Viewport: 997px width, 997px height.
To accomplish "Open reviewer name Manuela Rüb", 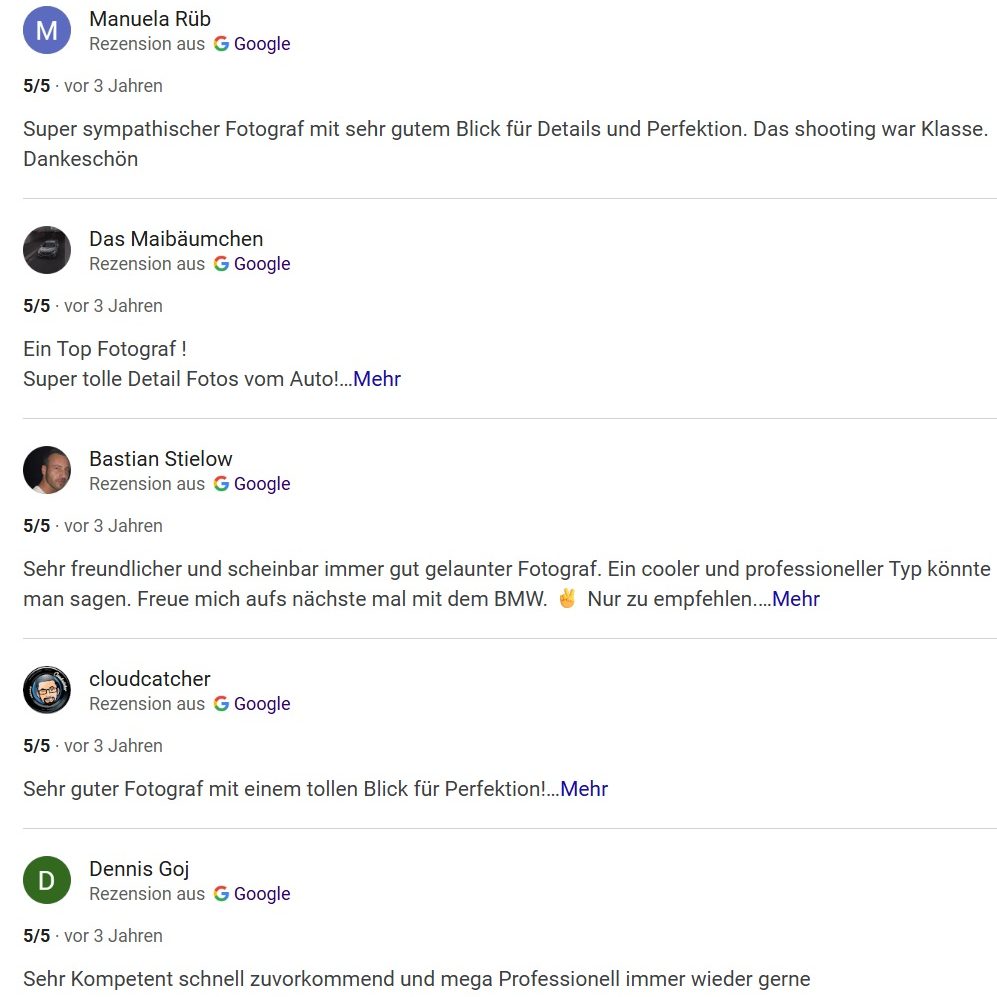I will (x=150, y=19).
